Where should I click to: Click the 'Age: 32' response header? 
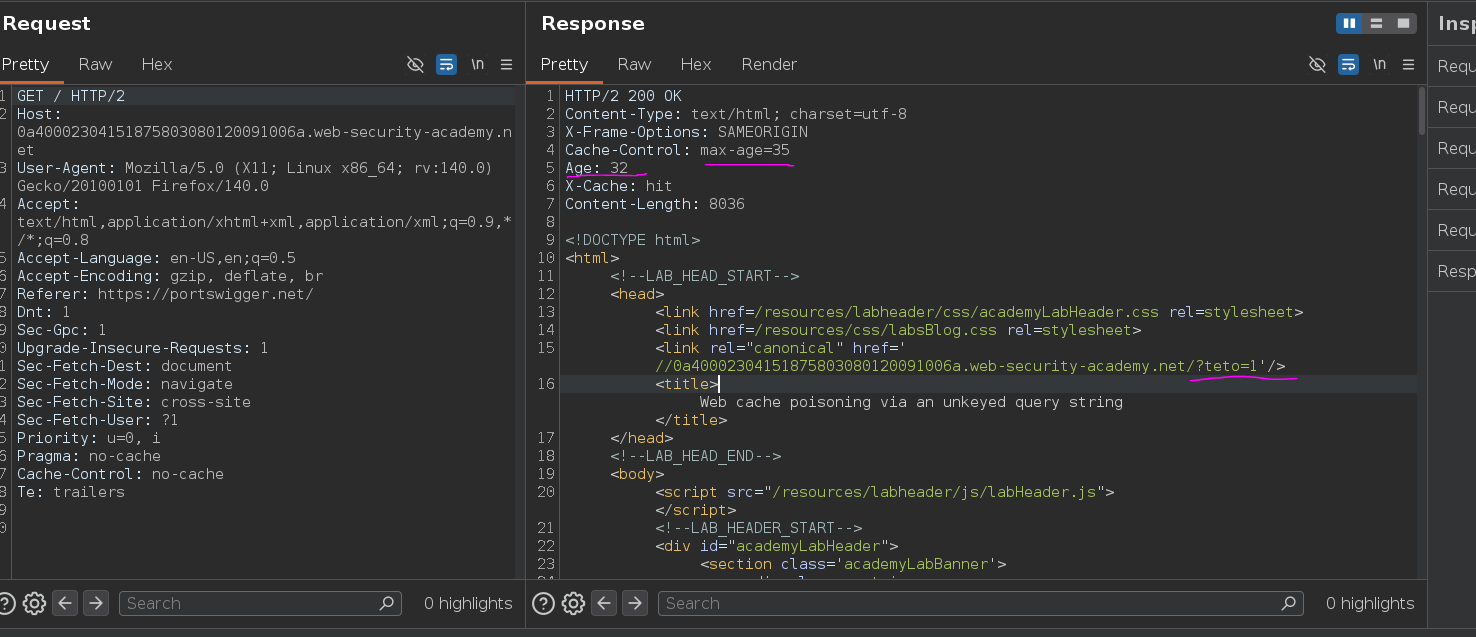[596, 168]
